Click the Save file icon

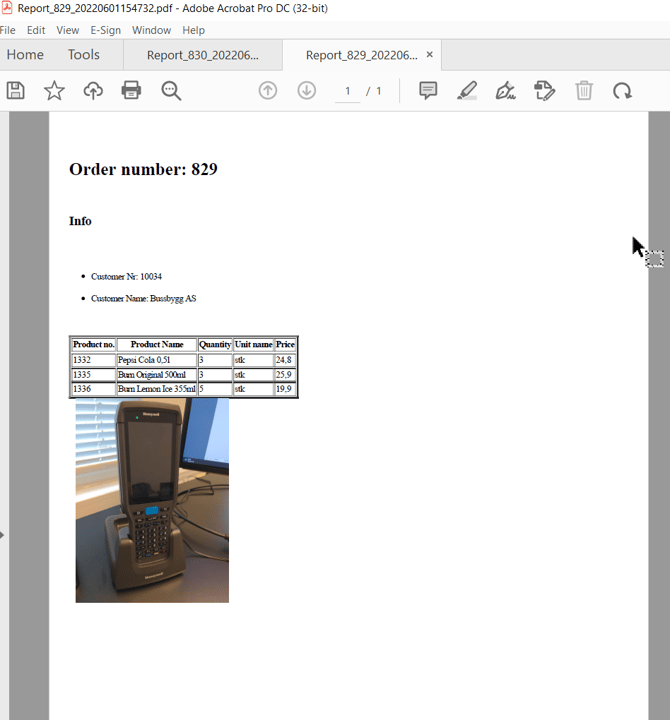tap(15, 91)
